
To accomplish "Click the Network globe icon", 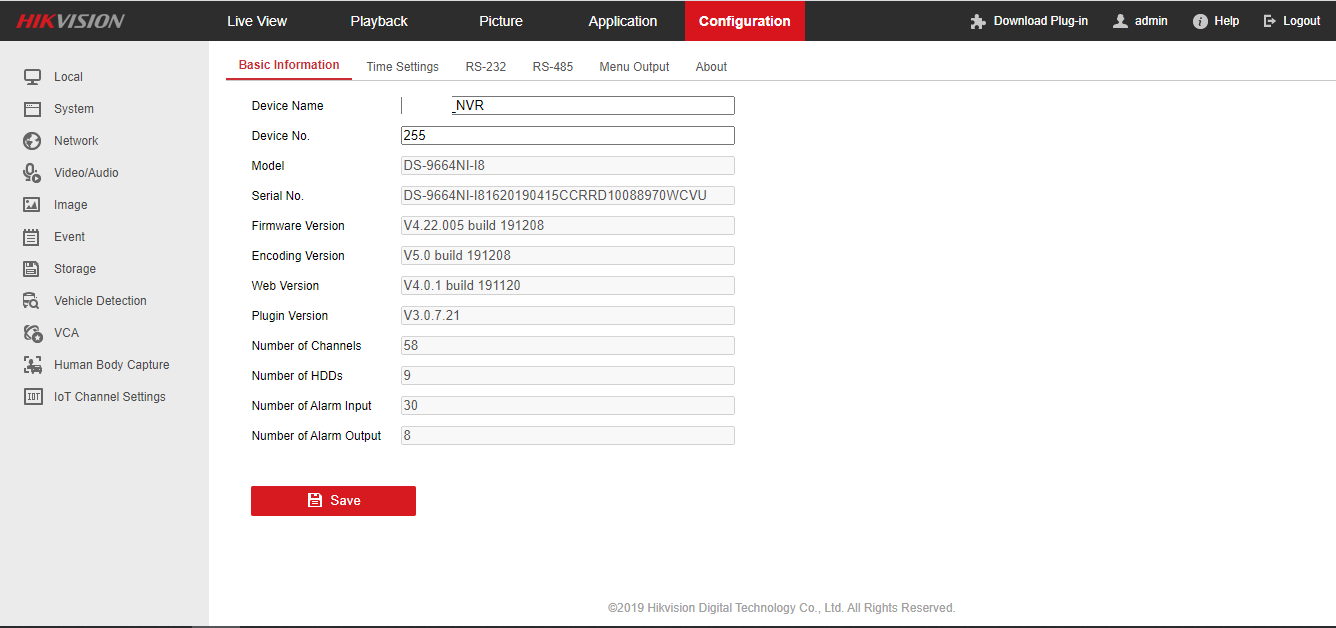I will [x=32, y=141].
